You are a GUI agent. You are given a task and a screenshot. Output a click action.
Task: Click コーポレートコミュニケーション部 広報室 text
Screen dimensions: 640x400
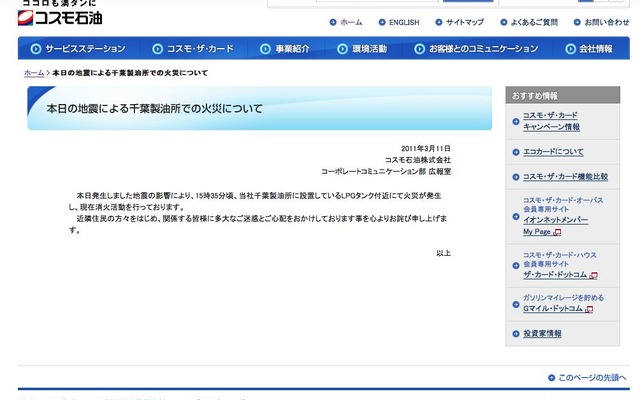(386, 171)
